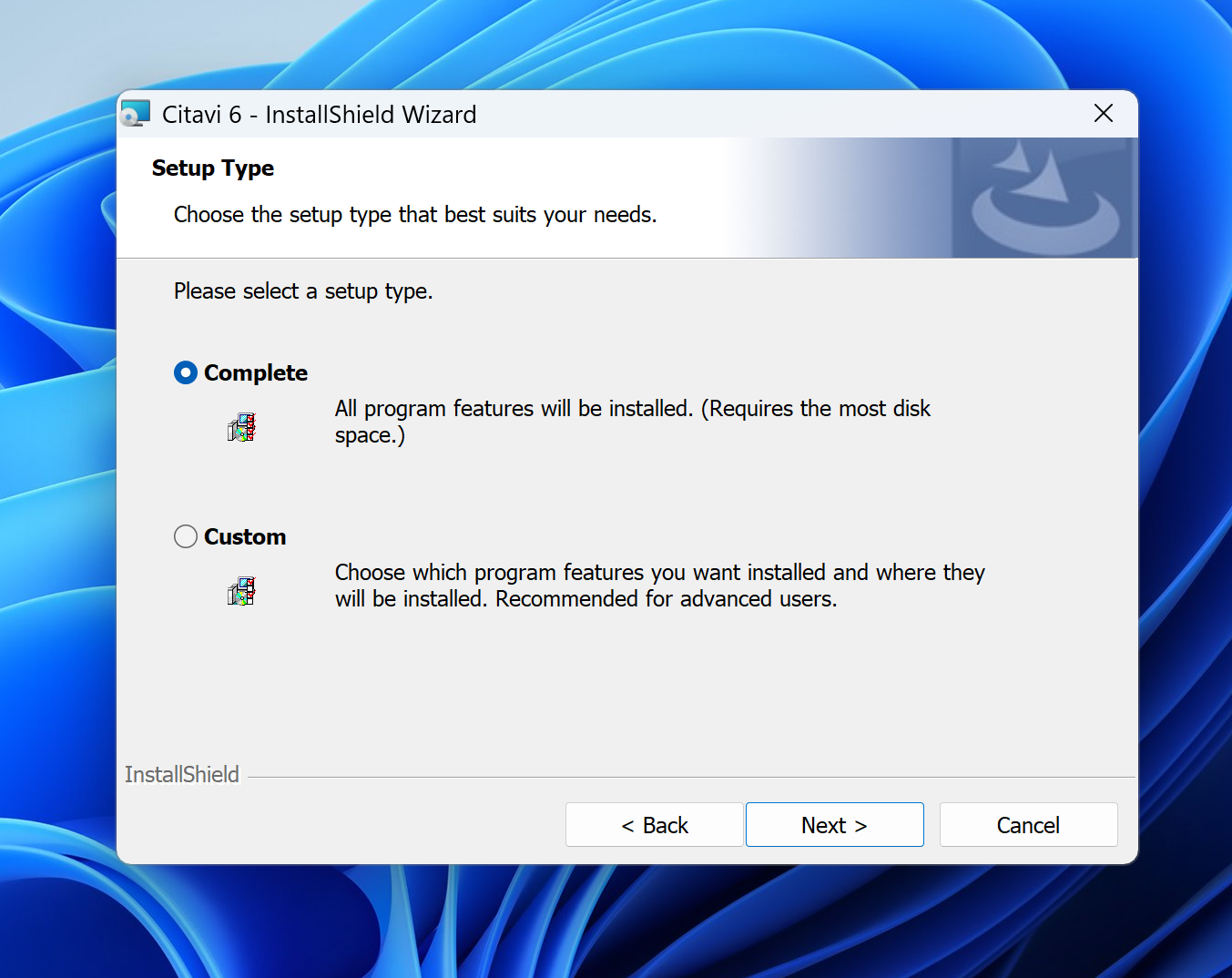This screenshot has width=1232, height=978.
Task: Click the bold 'Custom' option label
Action: [245, 537]
